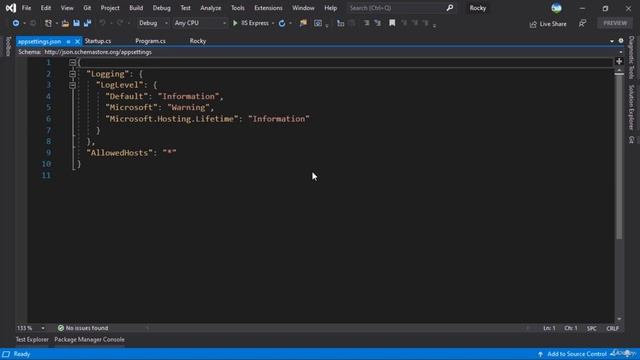The width and height of the screenshot is (640, 360).
Task: Open the File menu
Action: pyautogui.click(x=27, y=8)
